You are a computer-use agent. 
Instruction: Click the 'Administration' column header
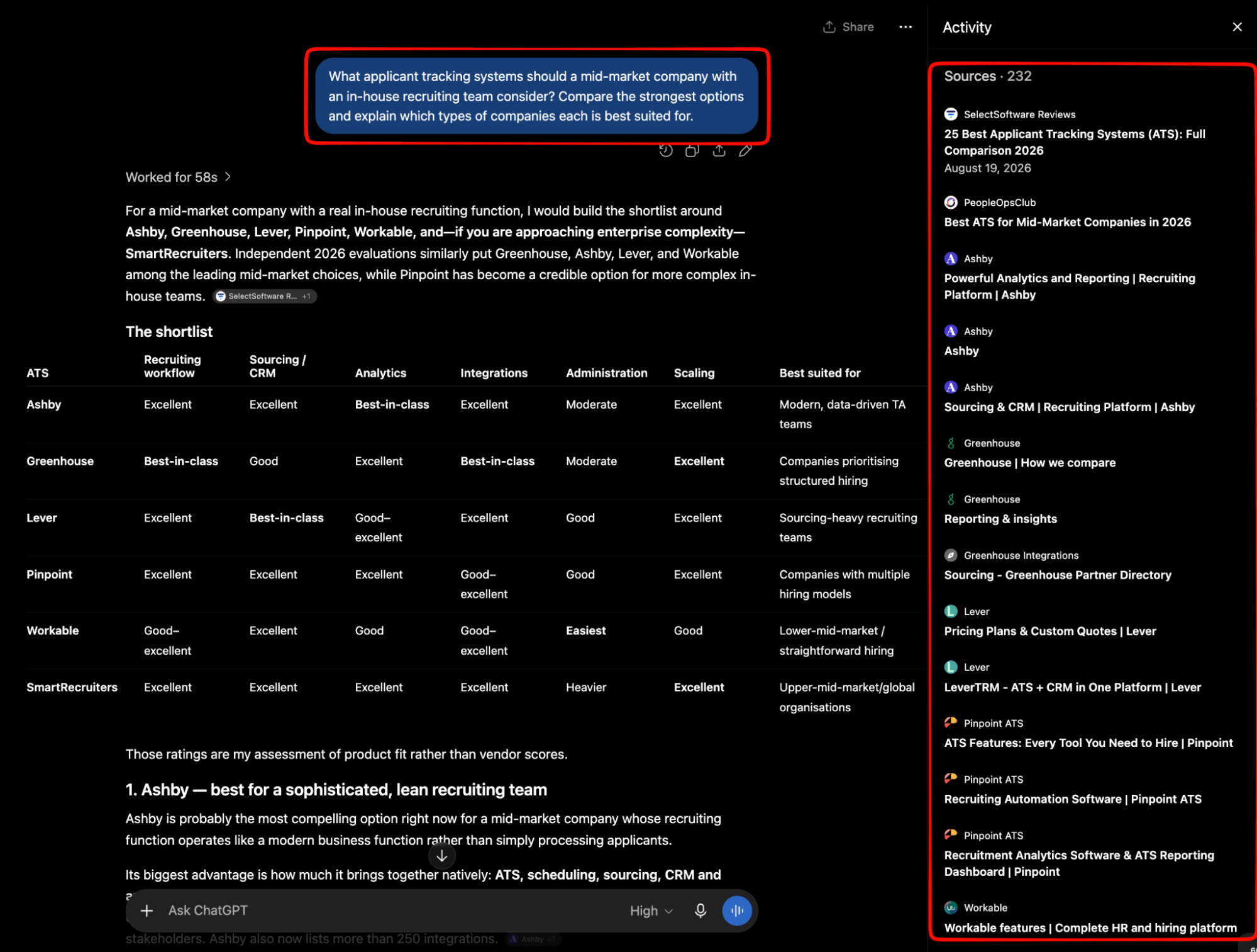(x=606, y=373)
